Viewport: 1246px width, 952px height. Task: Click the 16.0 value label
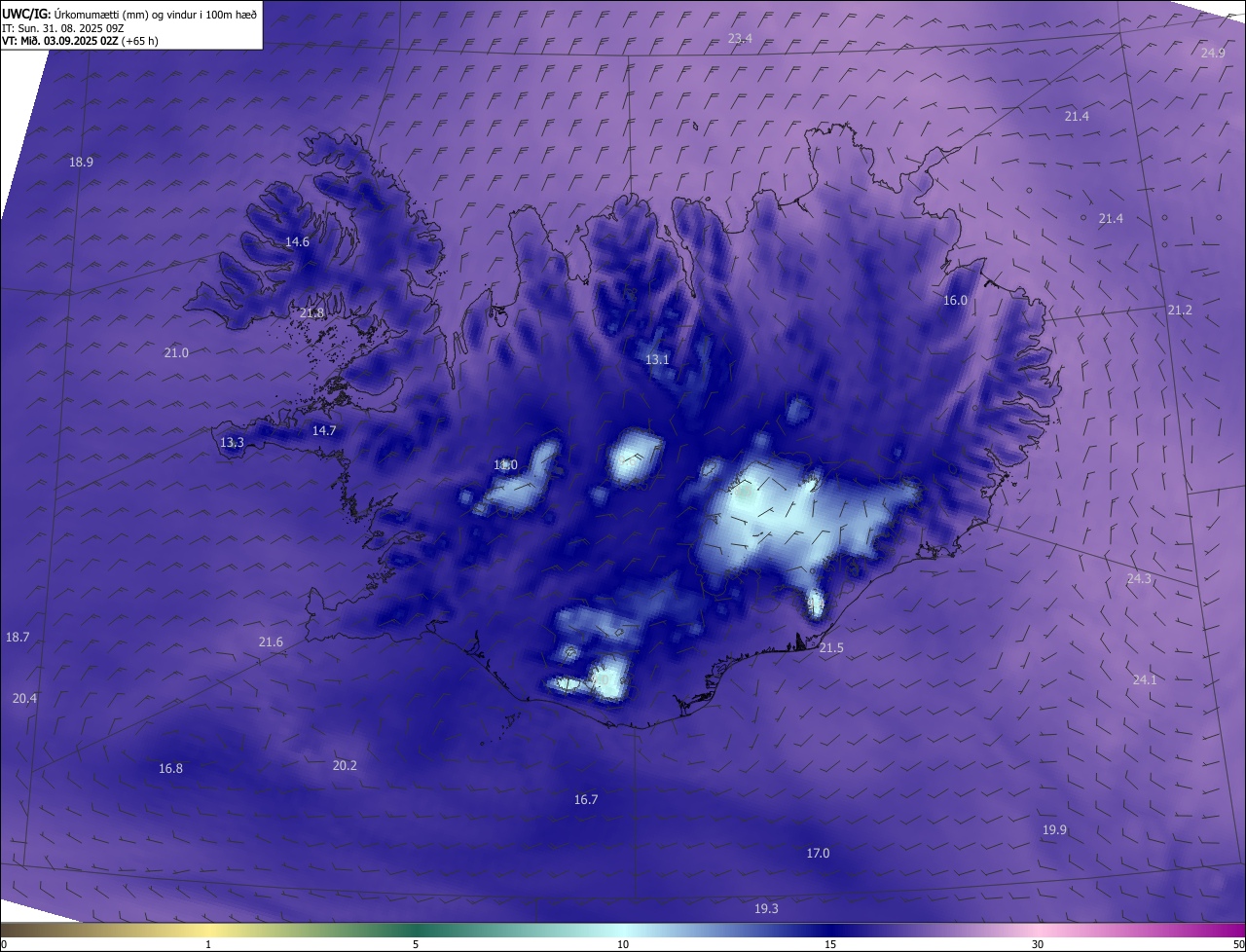(955, 300)
